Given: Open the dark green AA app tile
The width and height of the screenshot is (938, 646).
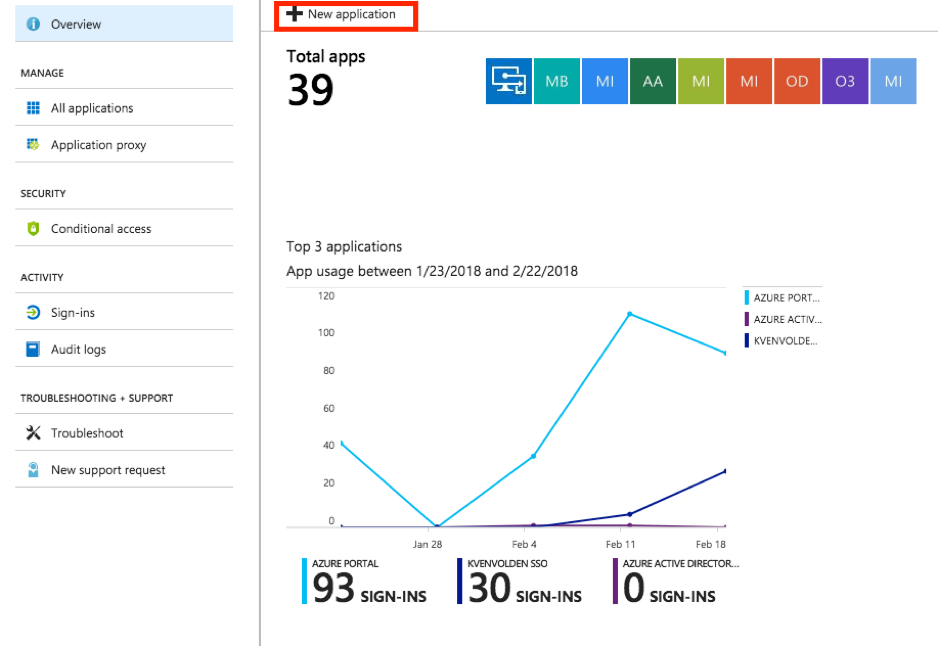Looking at the screenshot, I should click(653, 81).
